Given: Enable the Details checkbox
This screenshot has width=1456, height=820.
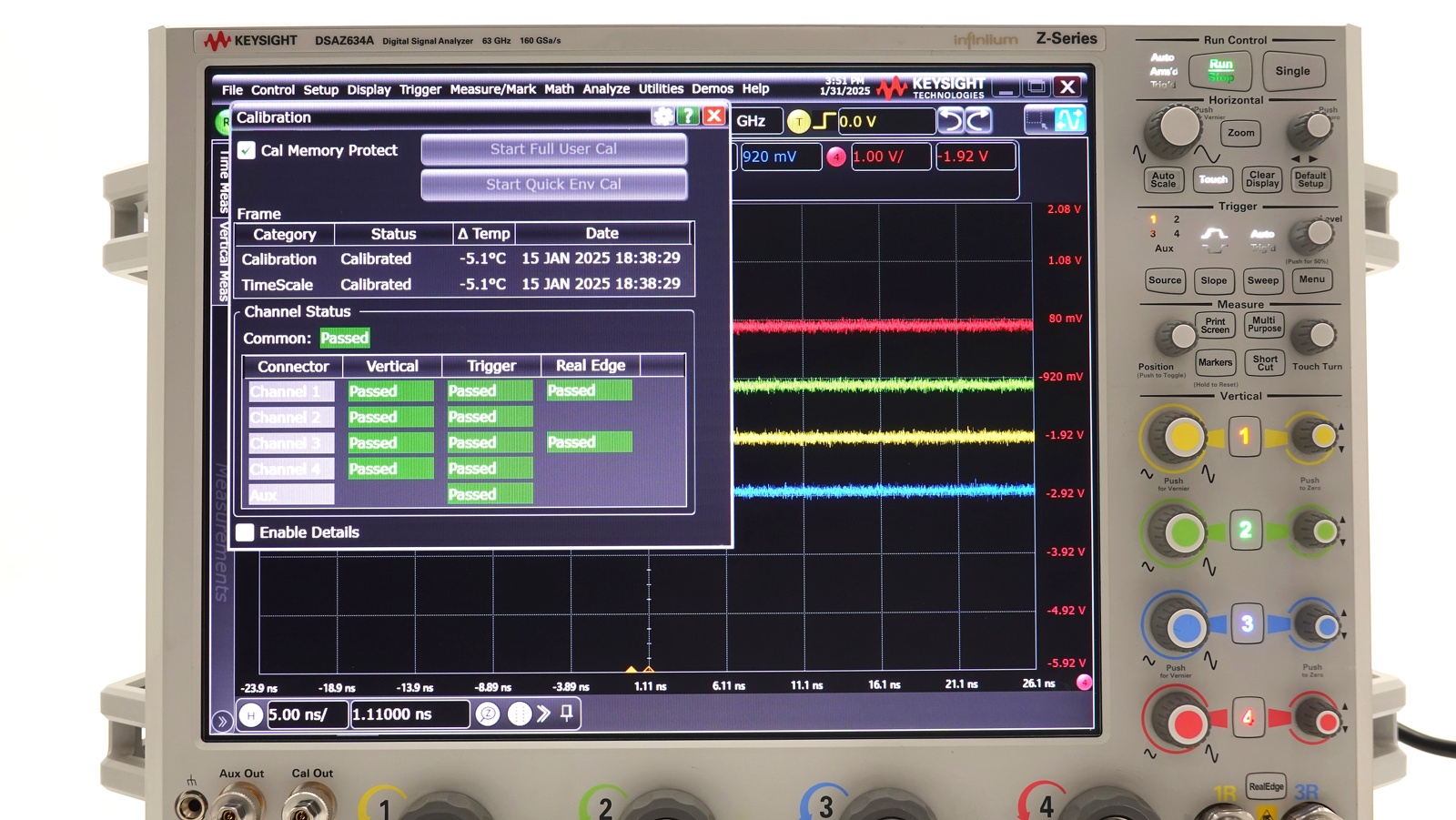Looking at the screenshot, I should tap(246, 532).
